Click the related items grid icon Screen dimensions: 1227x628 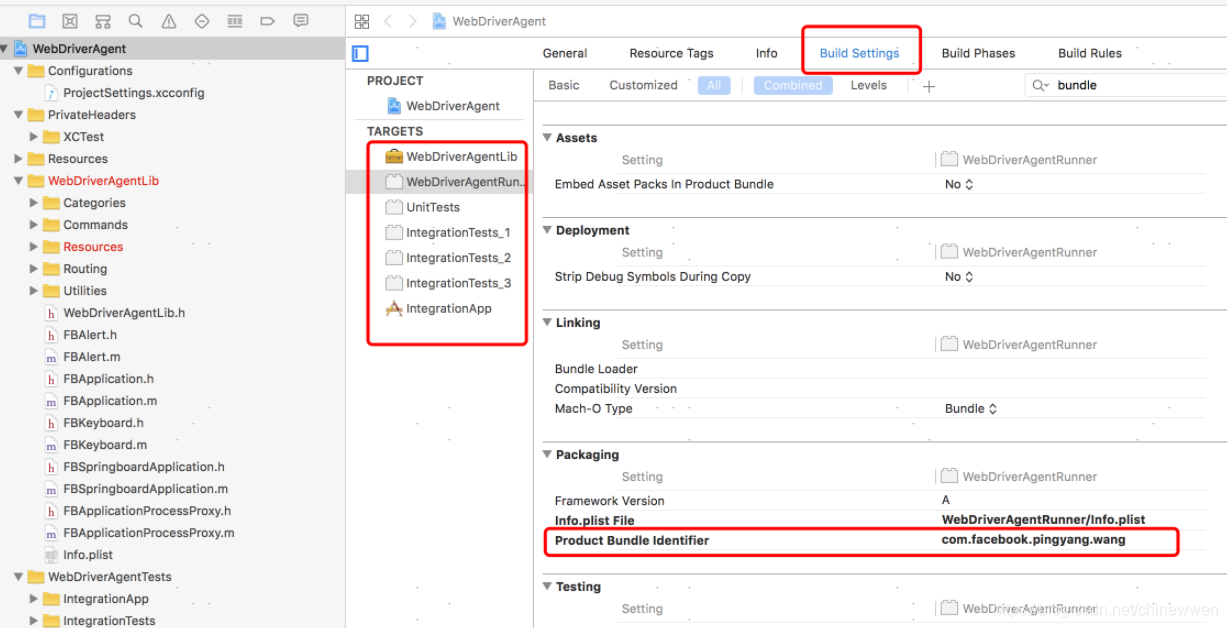tap(362, 21)
